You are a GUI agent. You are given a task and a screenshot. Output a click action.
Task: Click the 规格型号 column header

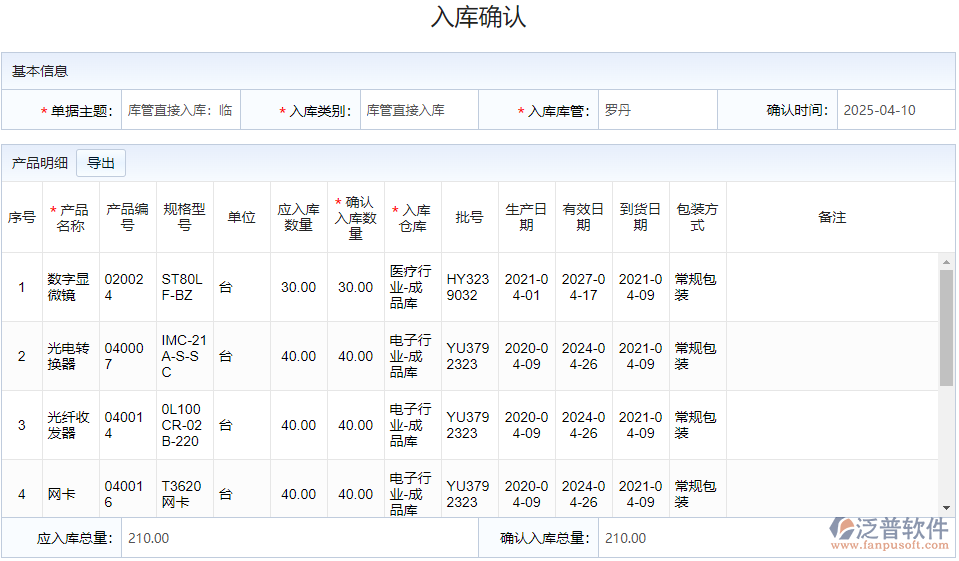[x=184, y=217]
